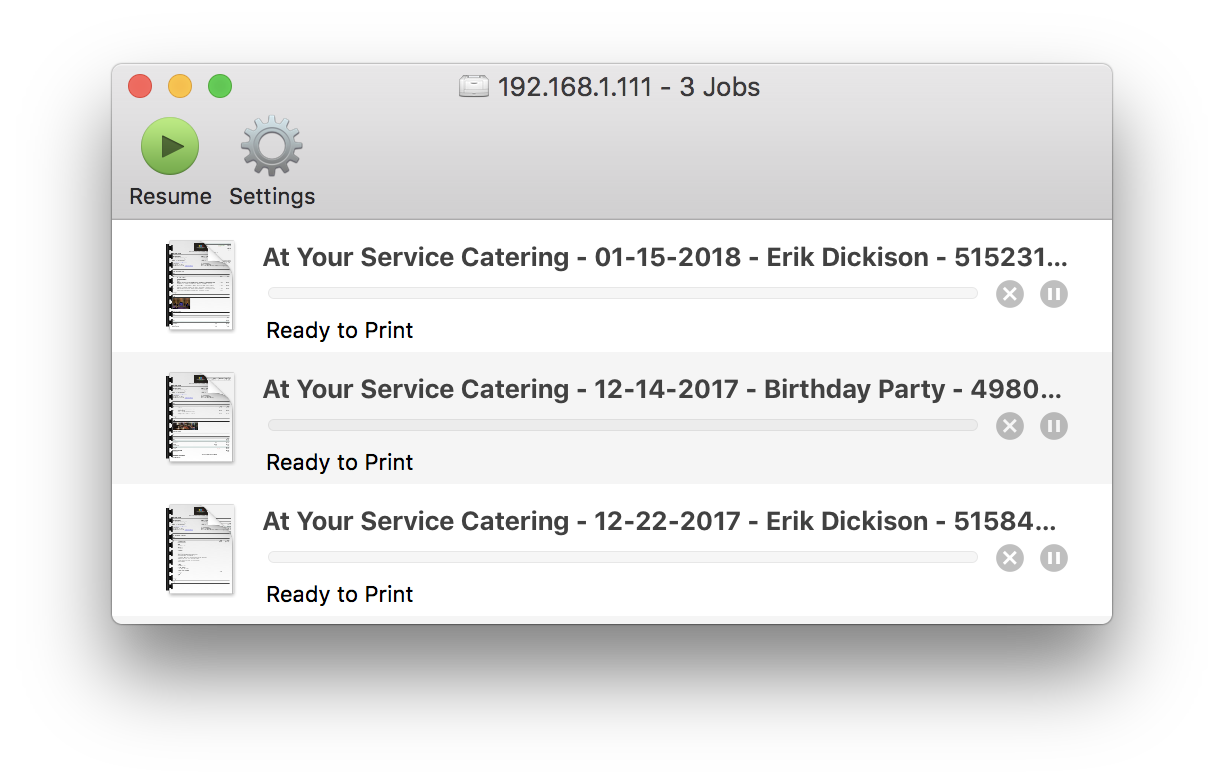1224x784 pixels.
Task: Pause the 12-22-2017 Erik Dickison job
Action: click(x=1054, y=558)
